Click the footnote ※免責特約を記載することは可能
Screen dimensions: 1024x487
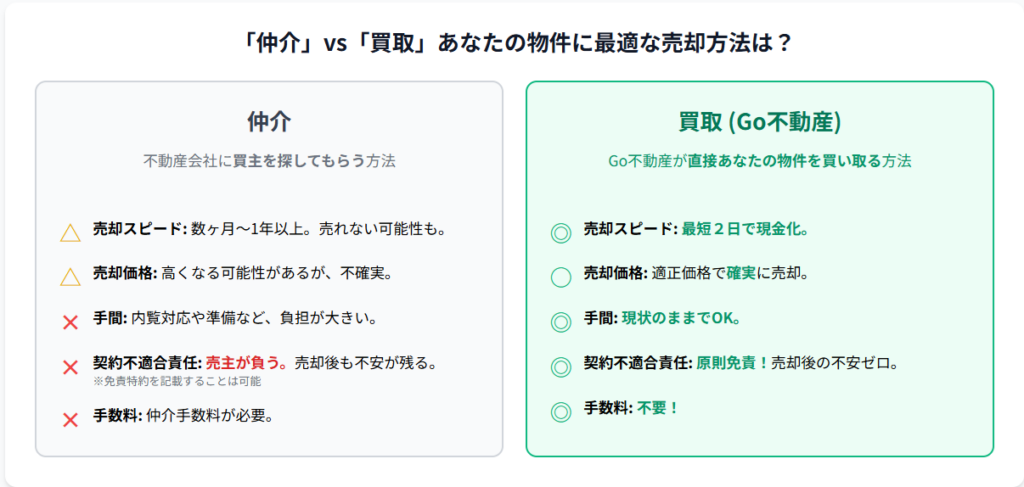[x=177, y=381]
